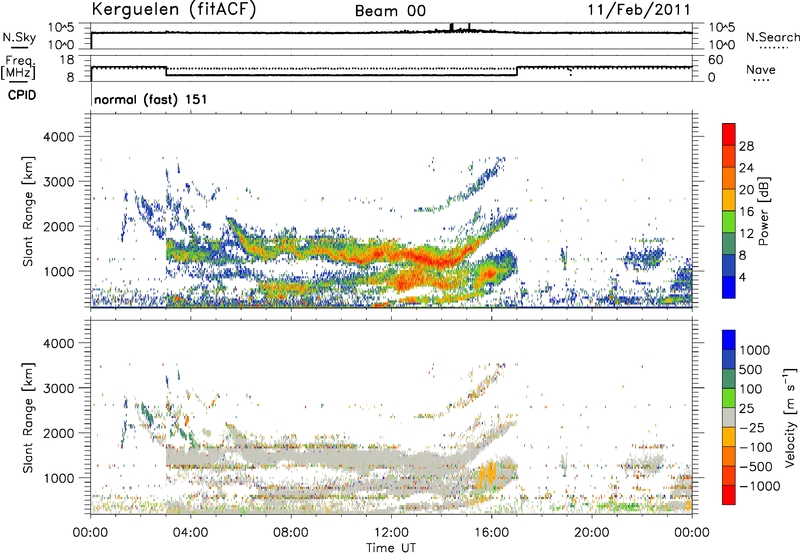Select the -1000 label on the velocity colorbar
Screen dimensions: 800x554
point(760,486)
